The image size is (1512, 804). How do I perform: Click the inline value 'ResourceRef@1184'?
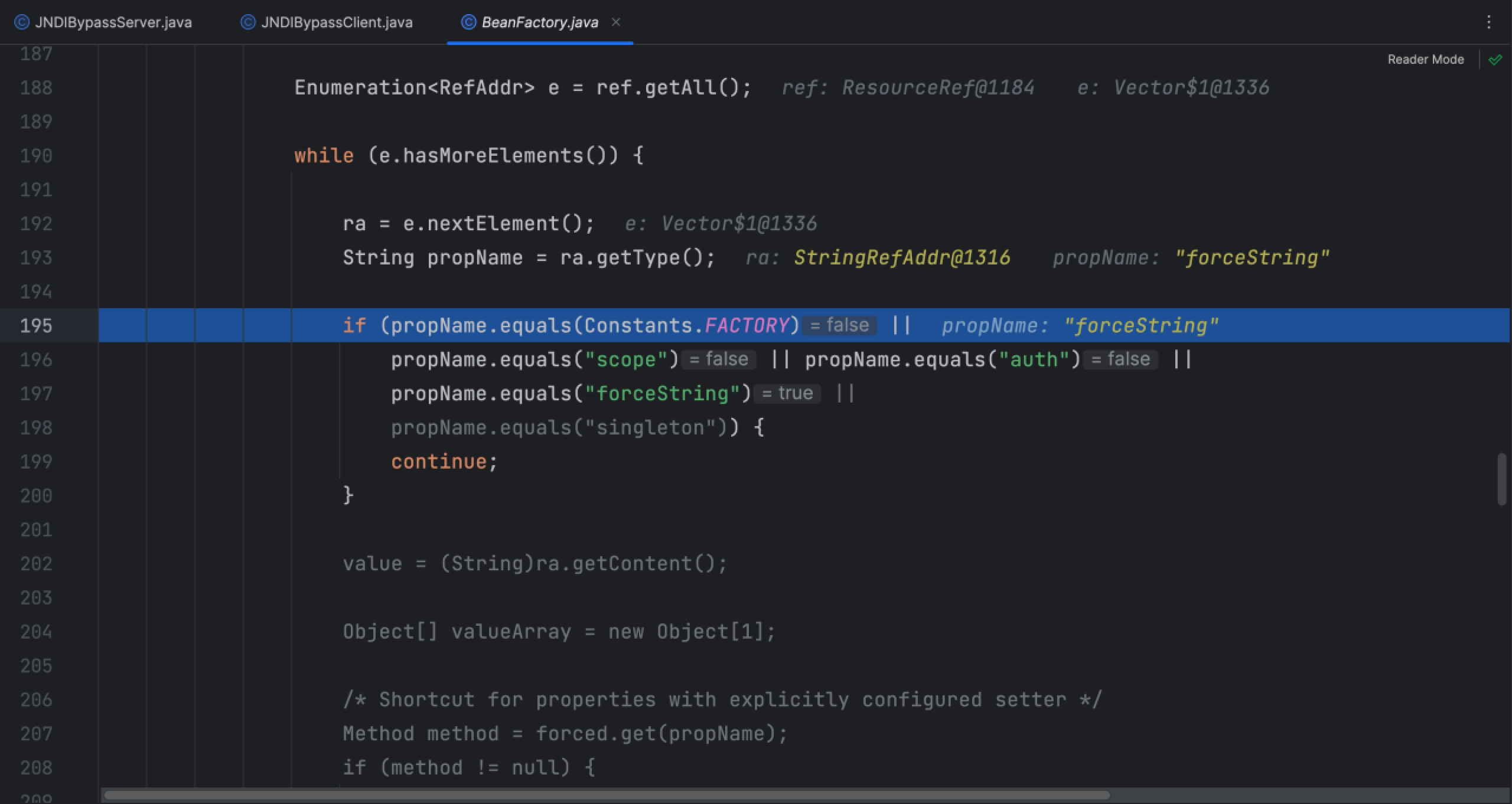pyautogui.click(x=938, y=87)
